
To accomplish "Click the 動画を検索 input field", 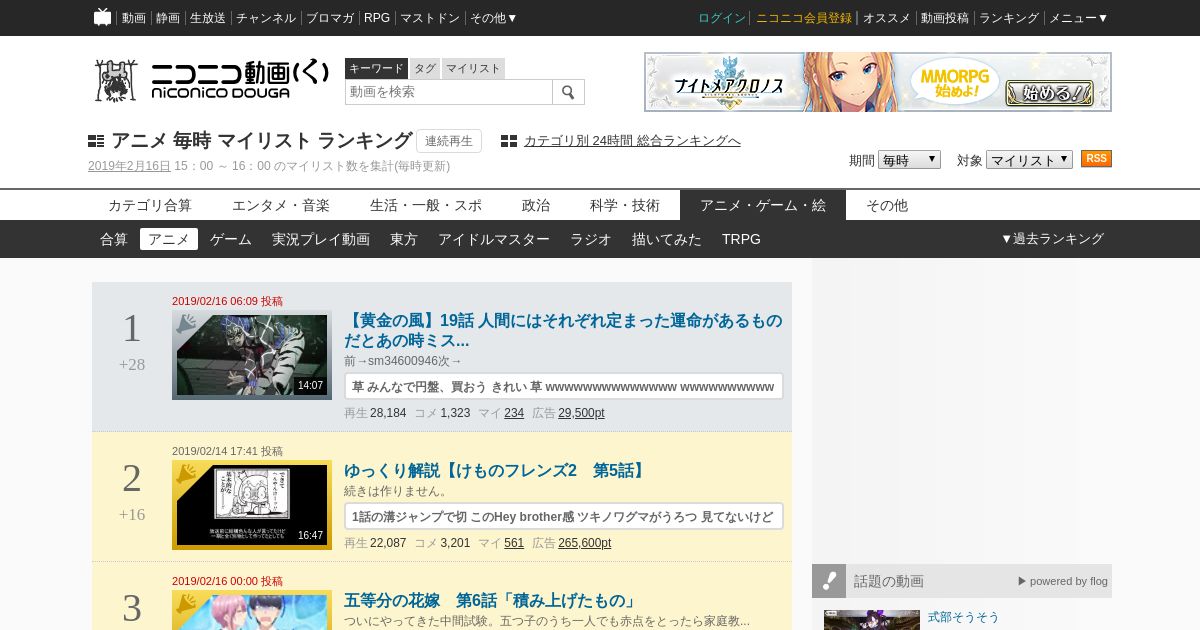I will [449, 92].
